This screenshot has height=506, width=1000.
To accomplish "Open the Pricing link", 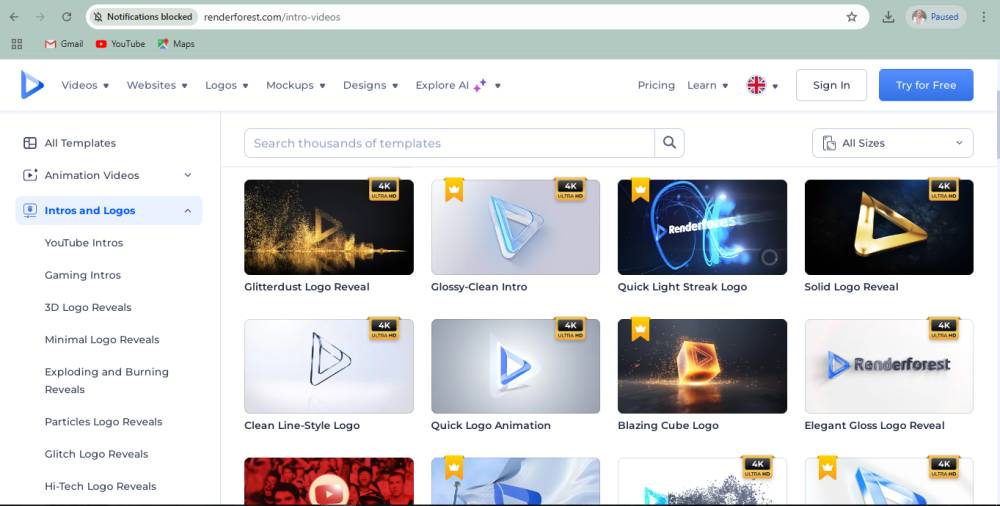I will pyautogui.click(x=656, y=85).
